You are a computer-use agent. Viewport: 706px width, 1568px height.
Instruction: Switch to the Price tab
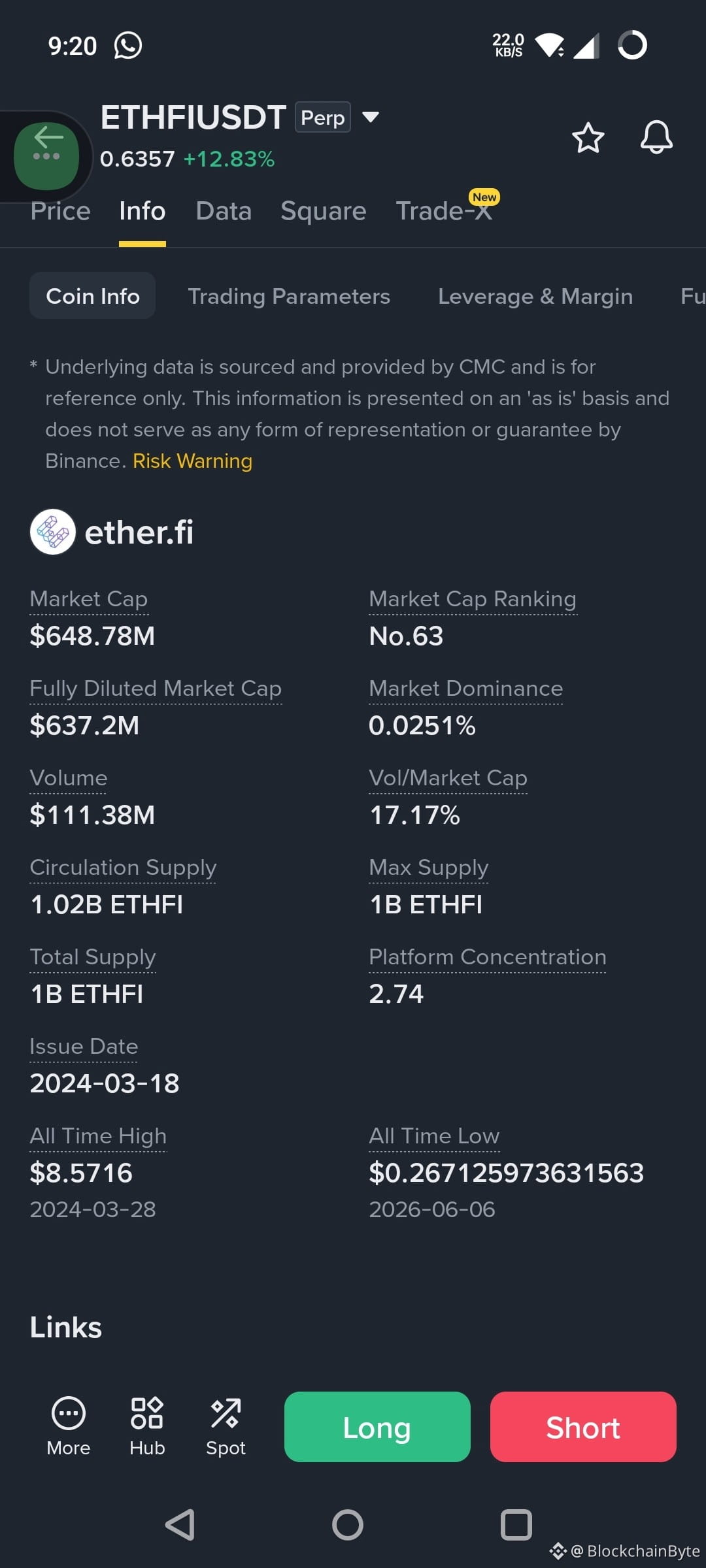point(60,211)
